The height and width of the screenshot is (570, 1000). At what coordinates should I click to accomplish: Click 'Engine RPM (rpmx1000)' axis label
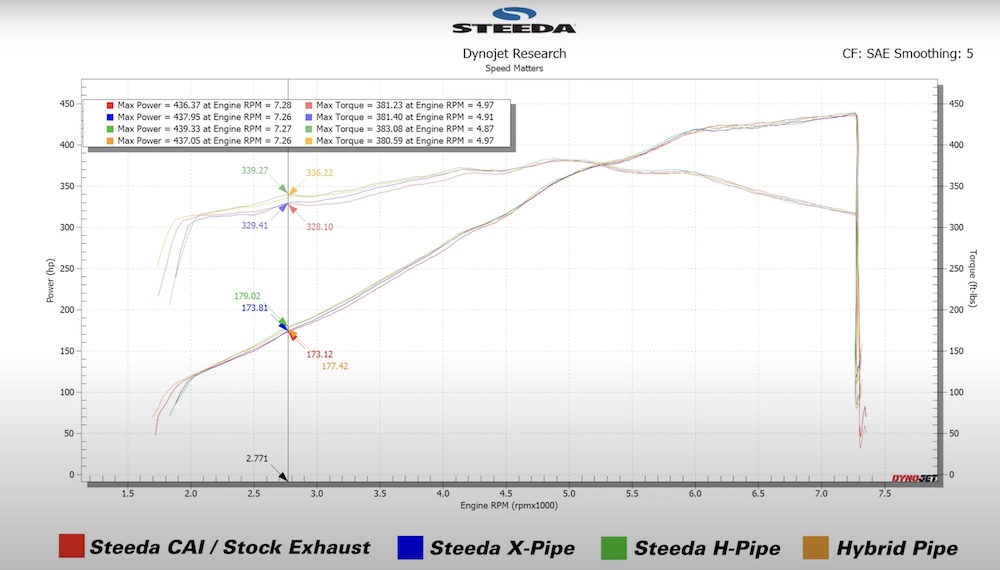click(x=509, y=506)
